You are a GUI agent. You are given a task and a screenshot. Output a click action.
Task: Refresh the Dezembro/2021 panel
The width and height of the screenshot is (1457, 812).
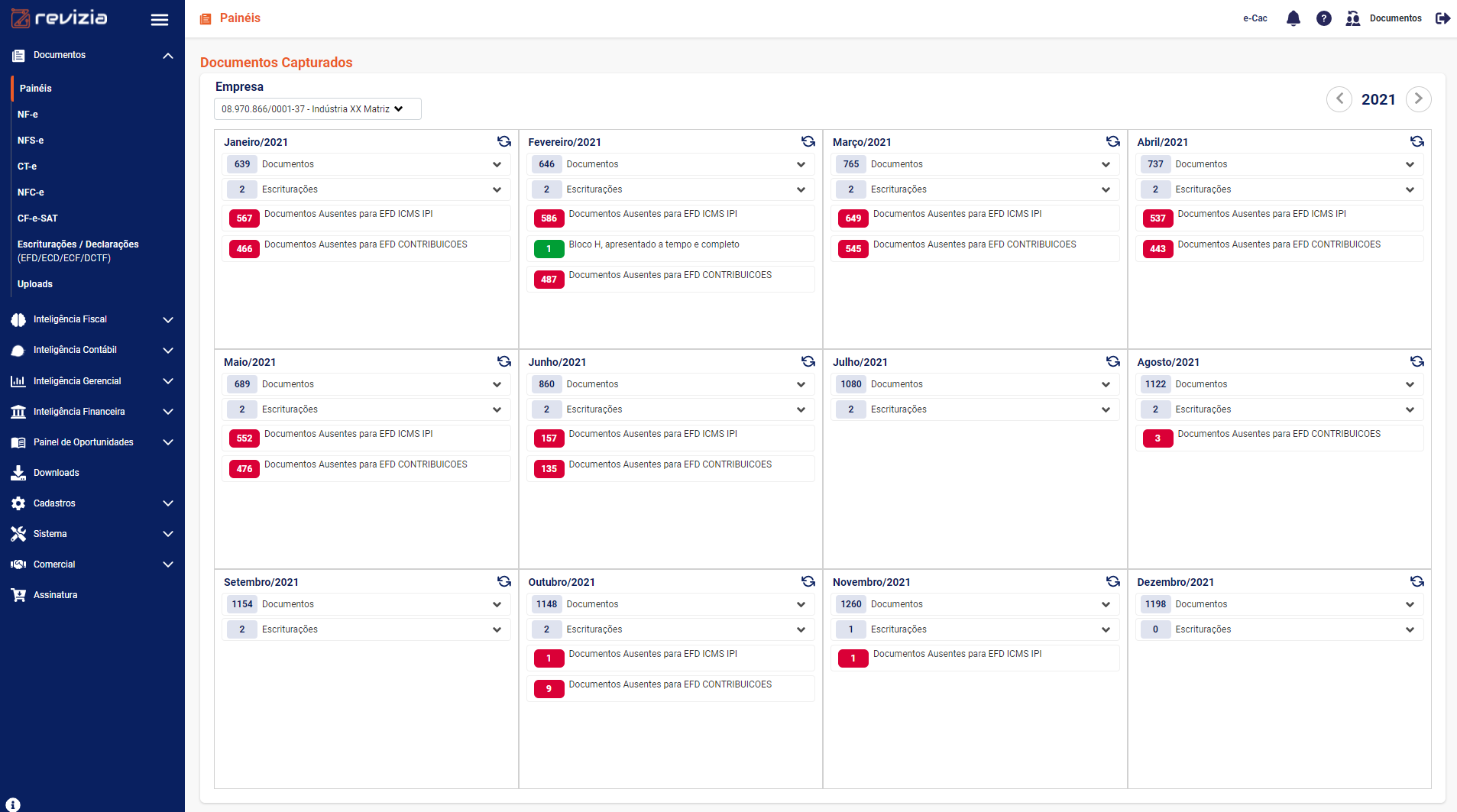coord(1417,581)
